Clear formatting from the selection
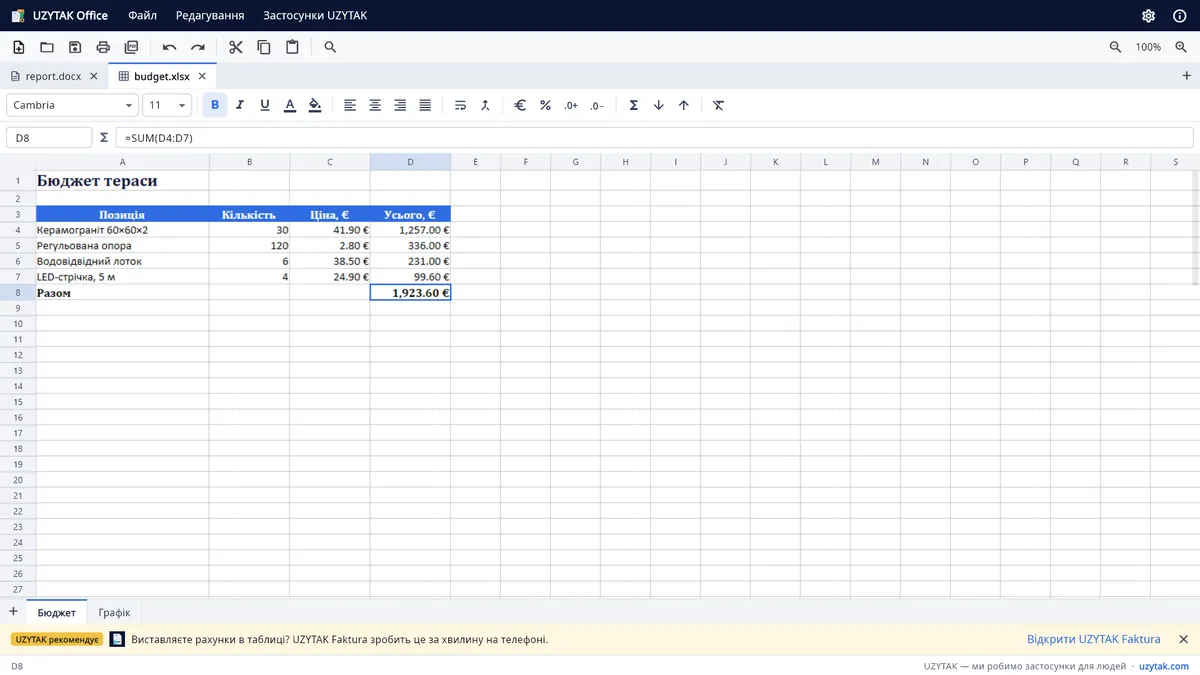This screenshot has width=1200, height=675. tap(719, 105)
